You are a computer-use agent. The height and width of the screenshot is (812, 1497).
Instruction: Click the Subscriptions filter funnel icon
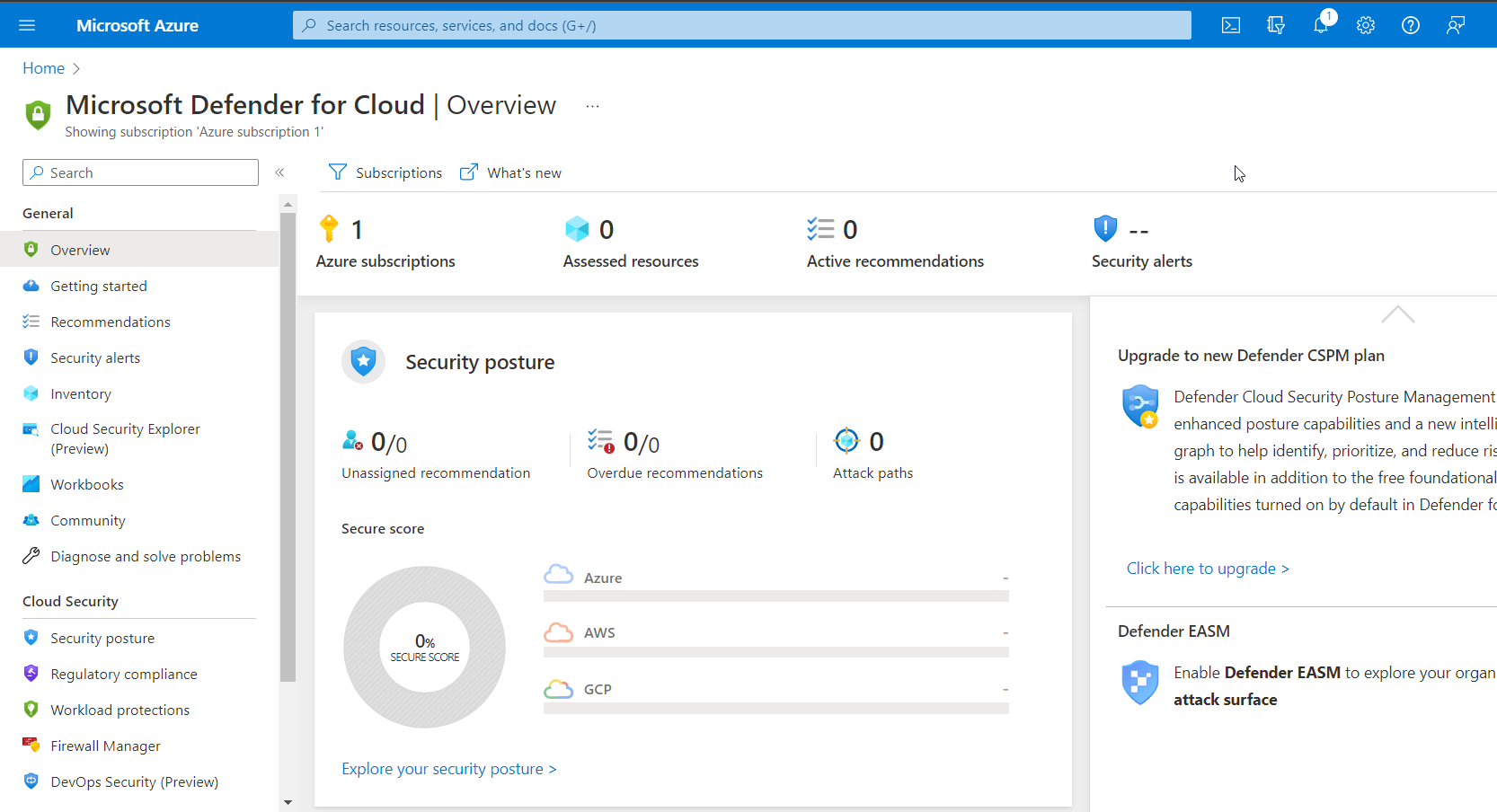tap(338, 172)
